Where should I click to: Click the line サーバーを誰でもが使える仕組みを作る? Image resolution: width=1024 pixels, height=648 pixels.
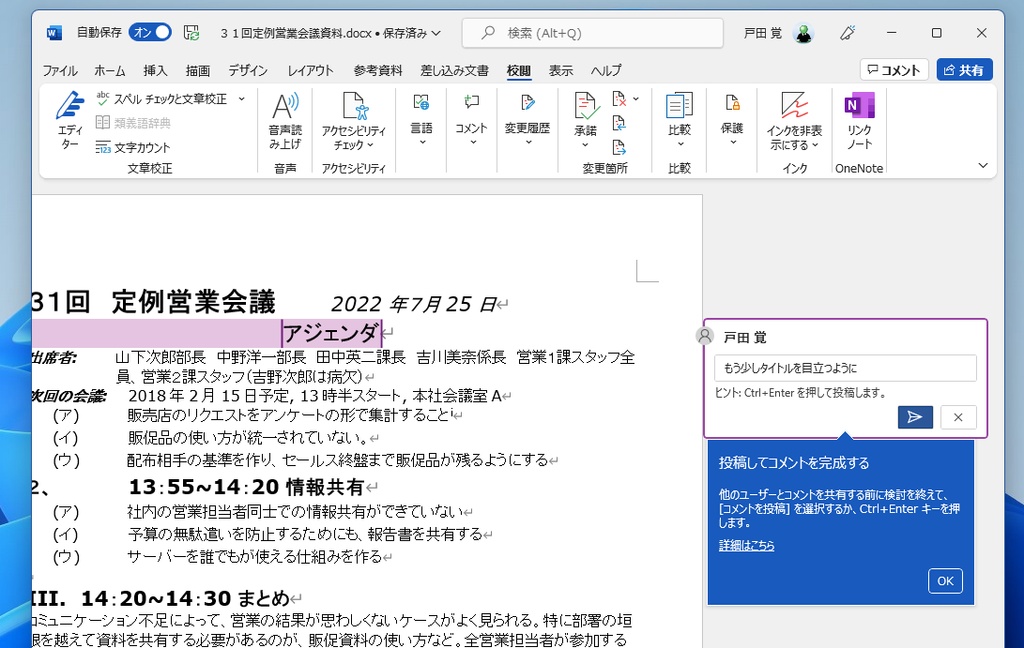[x=255, y=557]
